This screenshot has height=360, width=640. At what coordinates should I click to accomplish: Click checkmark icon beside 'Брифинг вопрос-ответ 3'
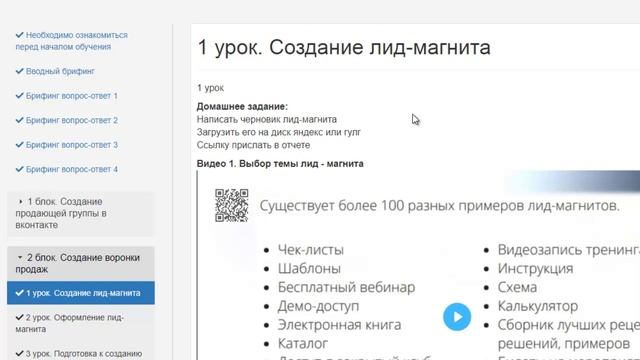pos(20,144)
